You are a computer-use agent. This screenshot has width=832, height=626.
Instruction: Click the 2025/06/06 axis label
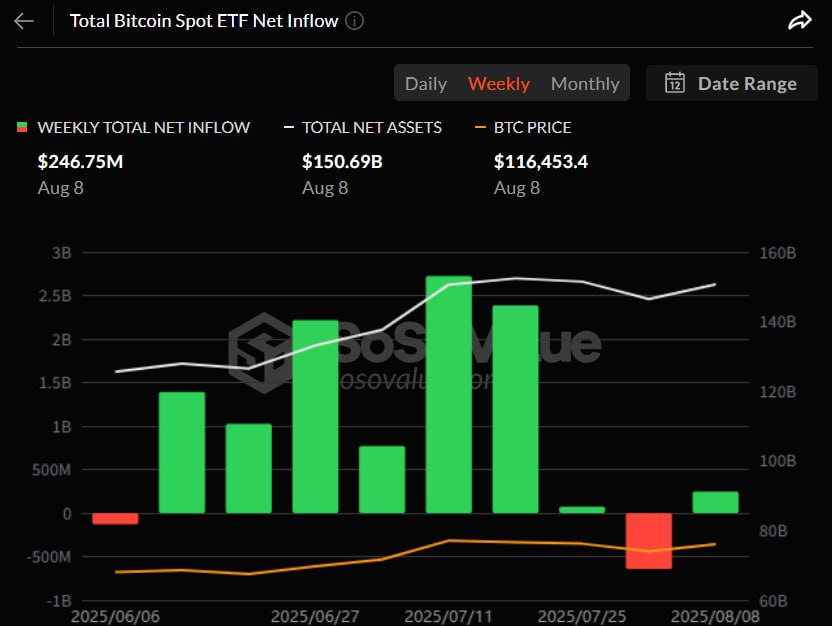[x=116, y=617]
